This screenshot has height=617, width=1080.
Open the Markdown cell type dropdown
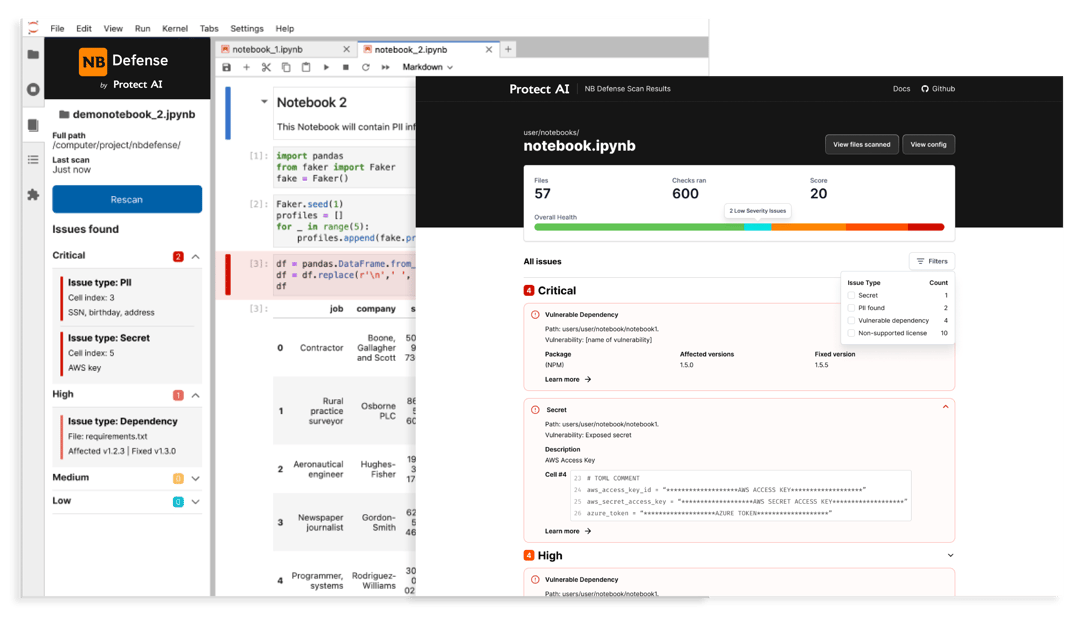pyautogui.click(x=428, y=67)
